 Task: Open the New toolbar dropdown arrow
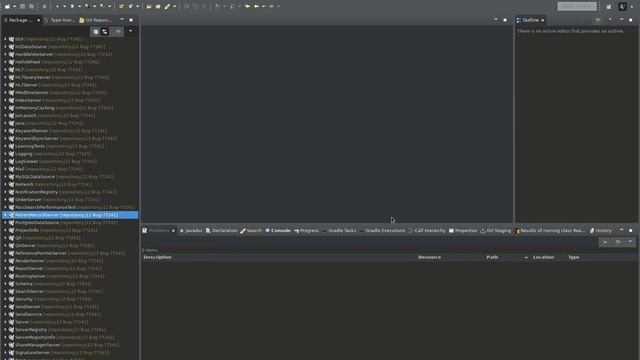(x=15, y=6)
